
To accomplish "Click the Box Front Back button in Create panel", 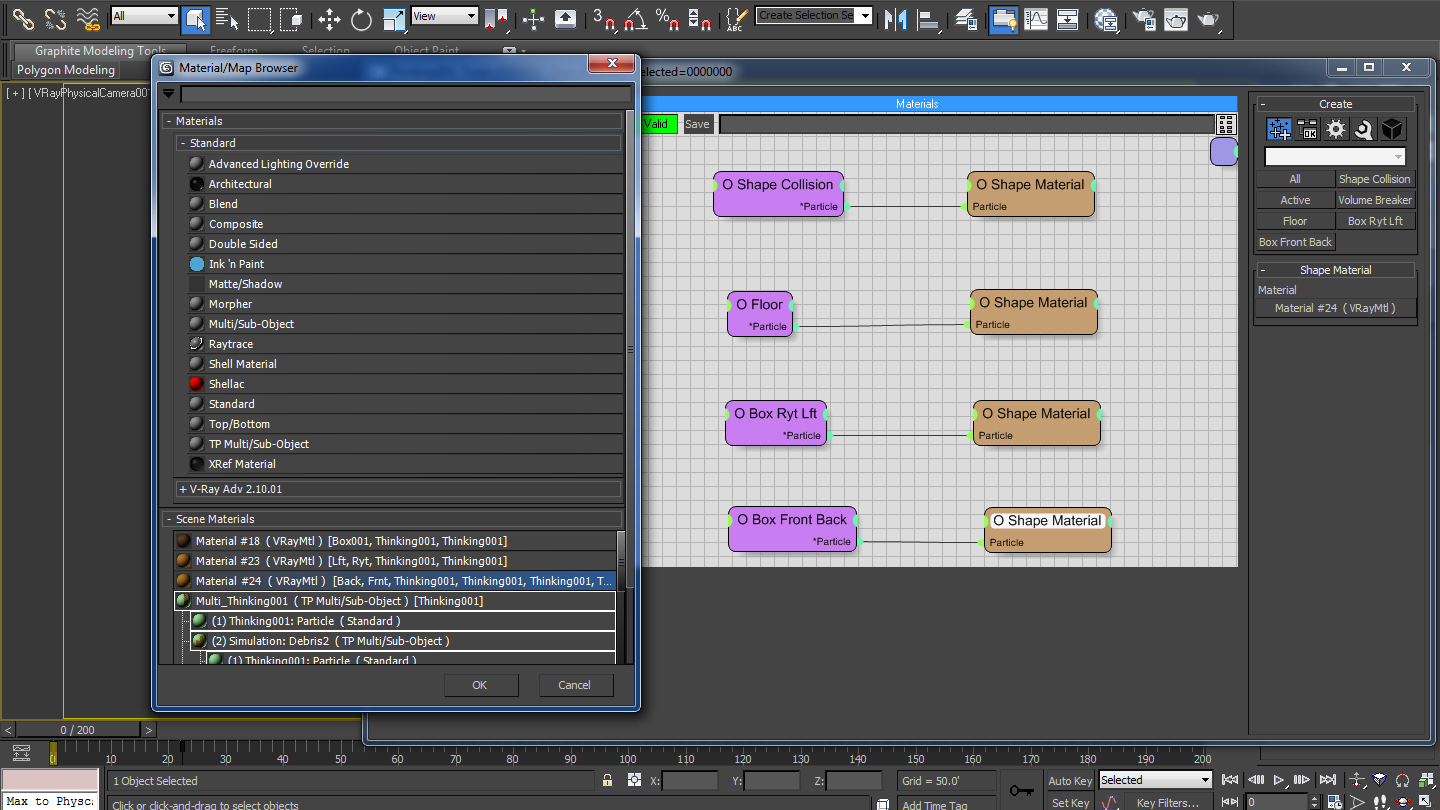I will point(1295,242).
